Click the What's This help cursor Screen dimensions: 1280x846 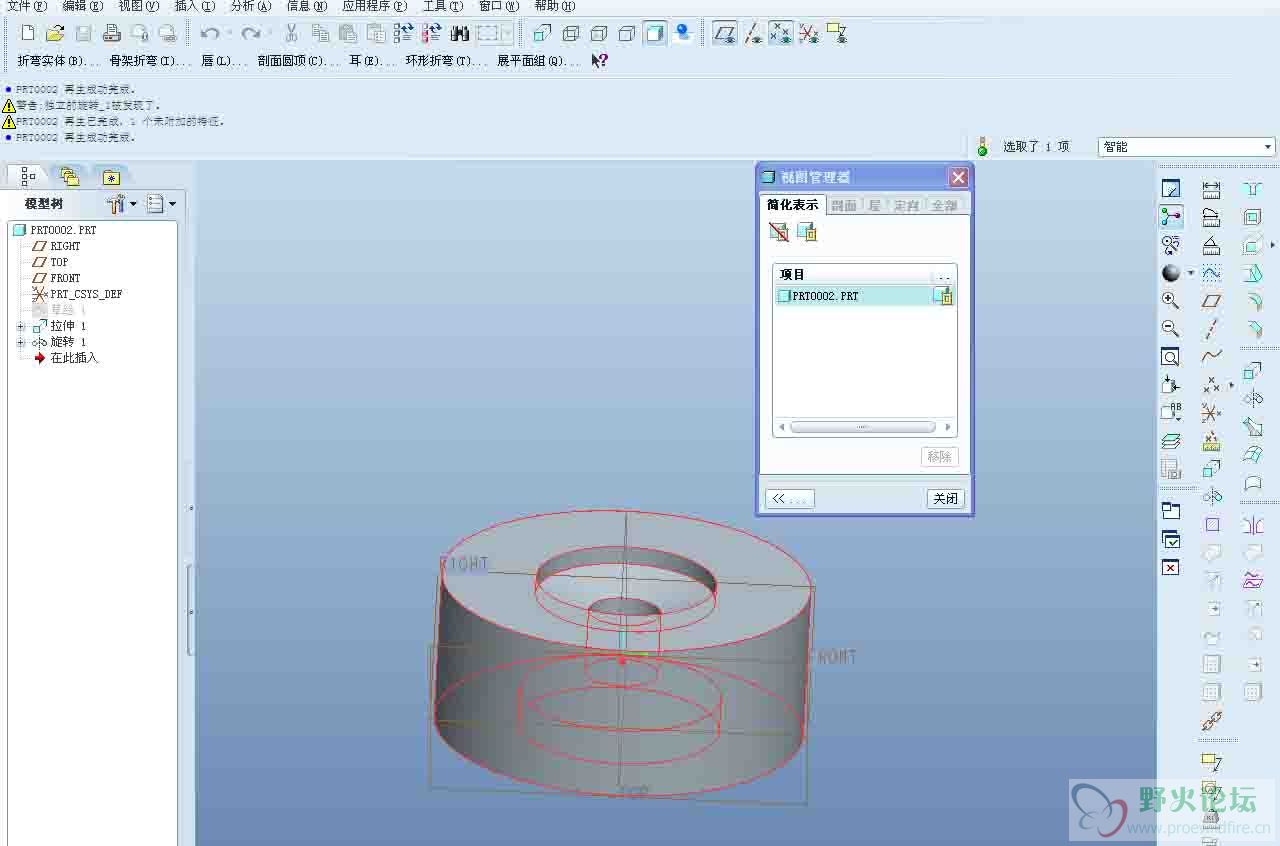pyautogui.click(x=599, y=61)
